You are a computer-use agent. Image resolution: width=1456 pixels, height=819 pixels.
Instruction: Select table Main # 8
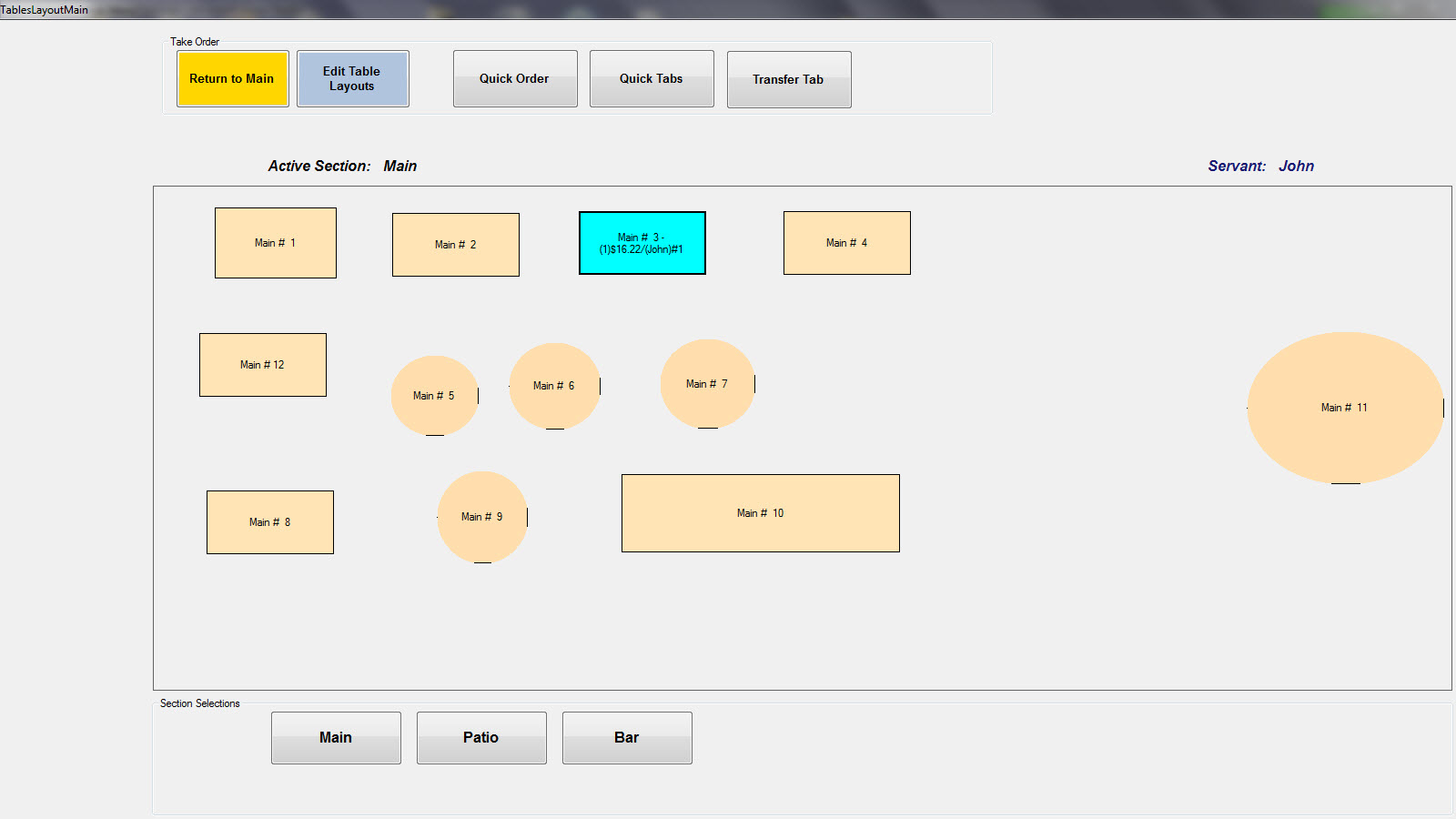click(x=270, y=522)
